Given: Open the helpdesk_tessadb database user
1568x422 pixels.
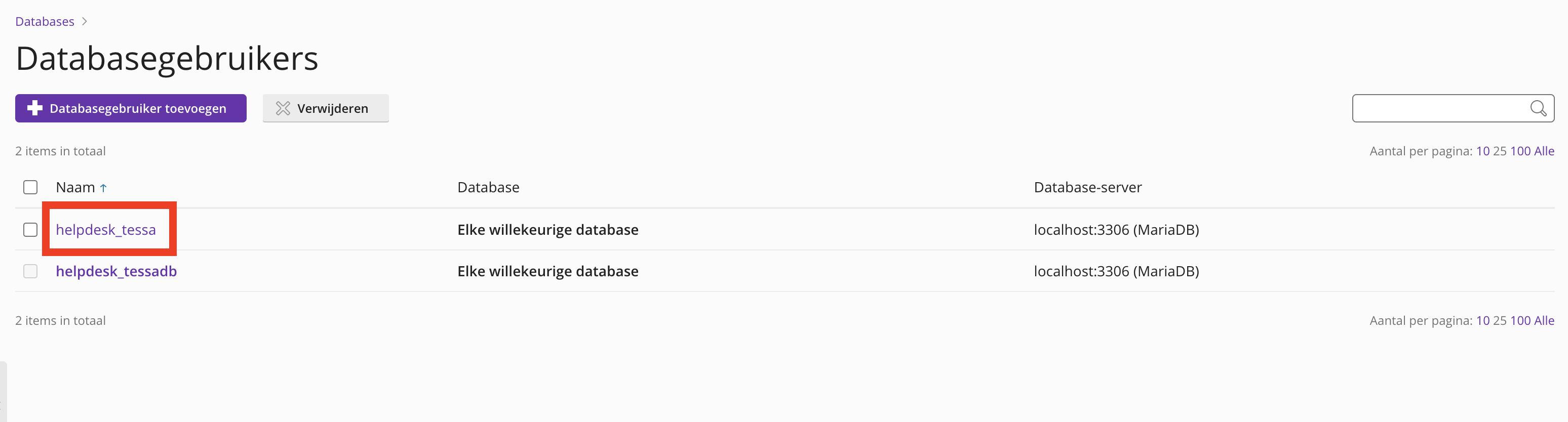Looking at the screenshot, I should [116, 271].
